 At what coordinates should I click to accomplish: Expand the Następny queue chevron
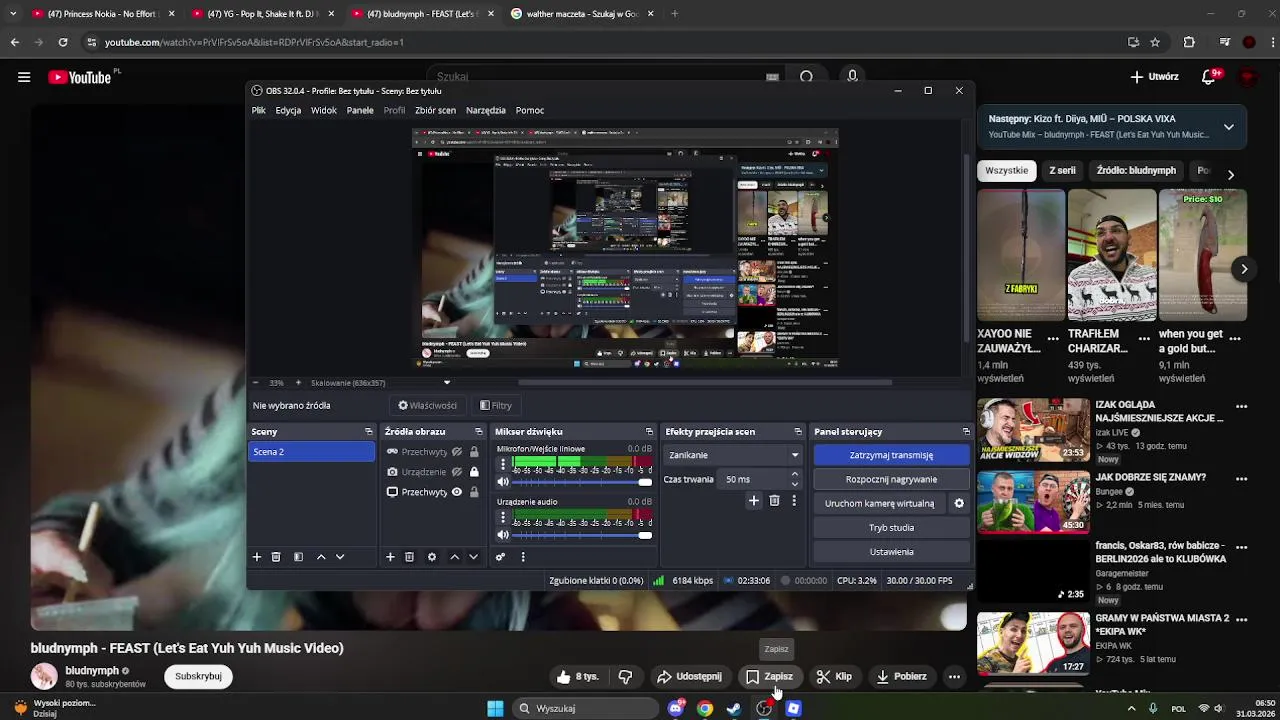coord(1228,127)
